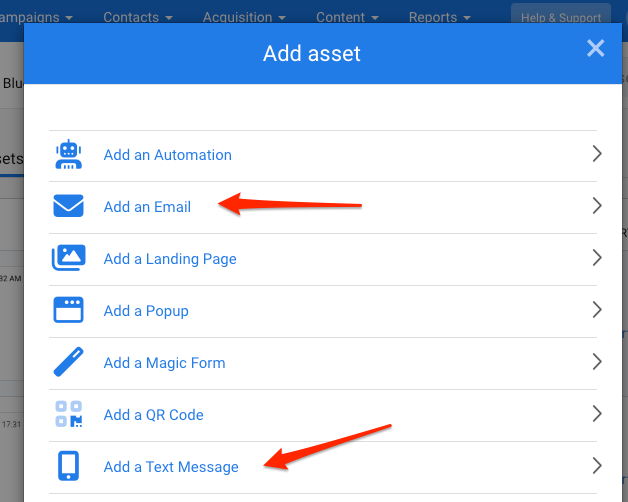Screen dimensions: 628x502
Task: Select Add a QR Code
Action: (x=323, y=415)
